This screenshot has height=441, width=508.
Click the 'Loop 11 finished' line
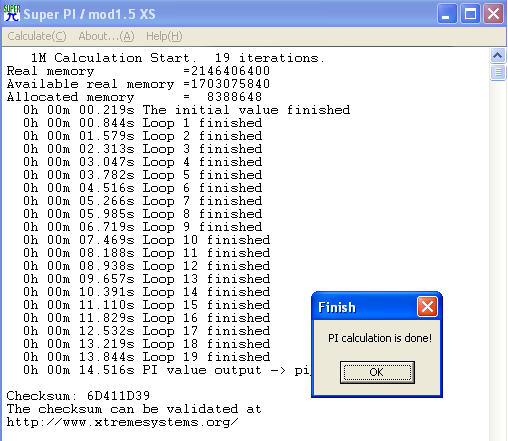tap(146, 253)
